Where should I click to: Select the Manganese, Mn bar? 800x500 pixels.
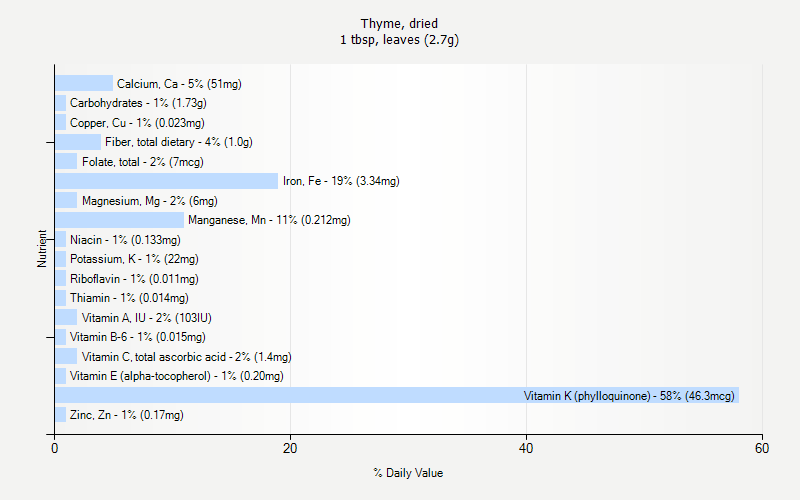click(x=119, y=220)
